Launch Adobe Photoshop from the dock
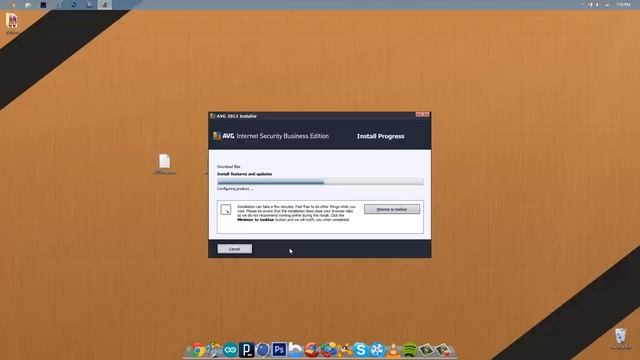The image size is (640, 360). (x=279, y=350)
